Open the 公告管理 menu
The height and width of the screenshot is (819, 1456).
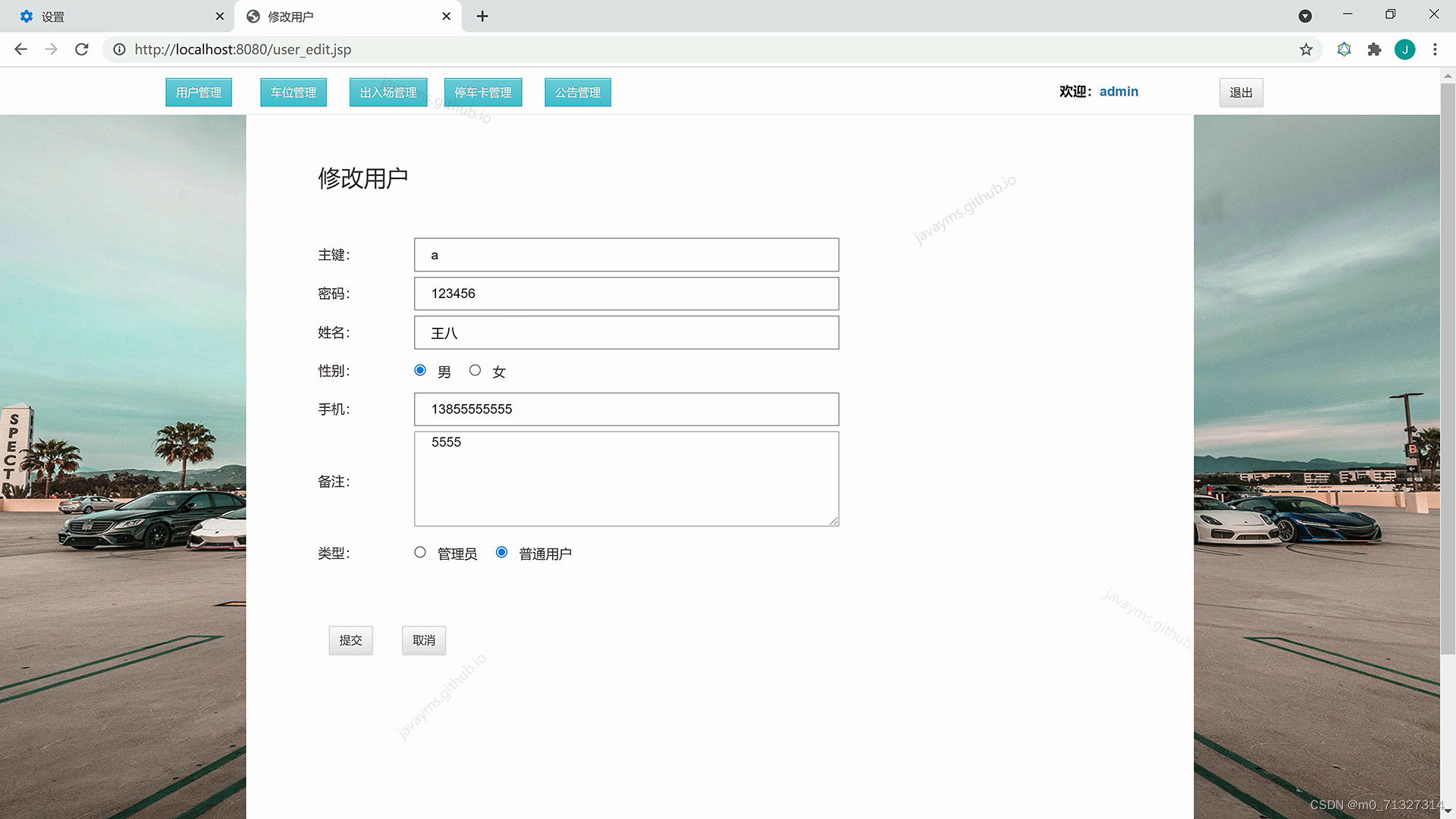[578, 93]
